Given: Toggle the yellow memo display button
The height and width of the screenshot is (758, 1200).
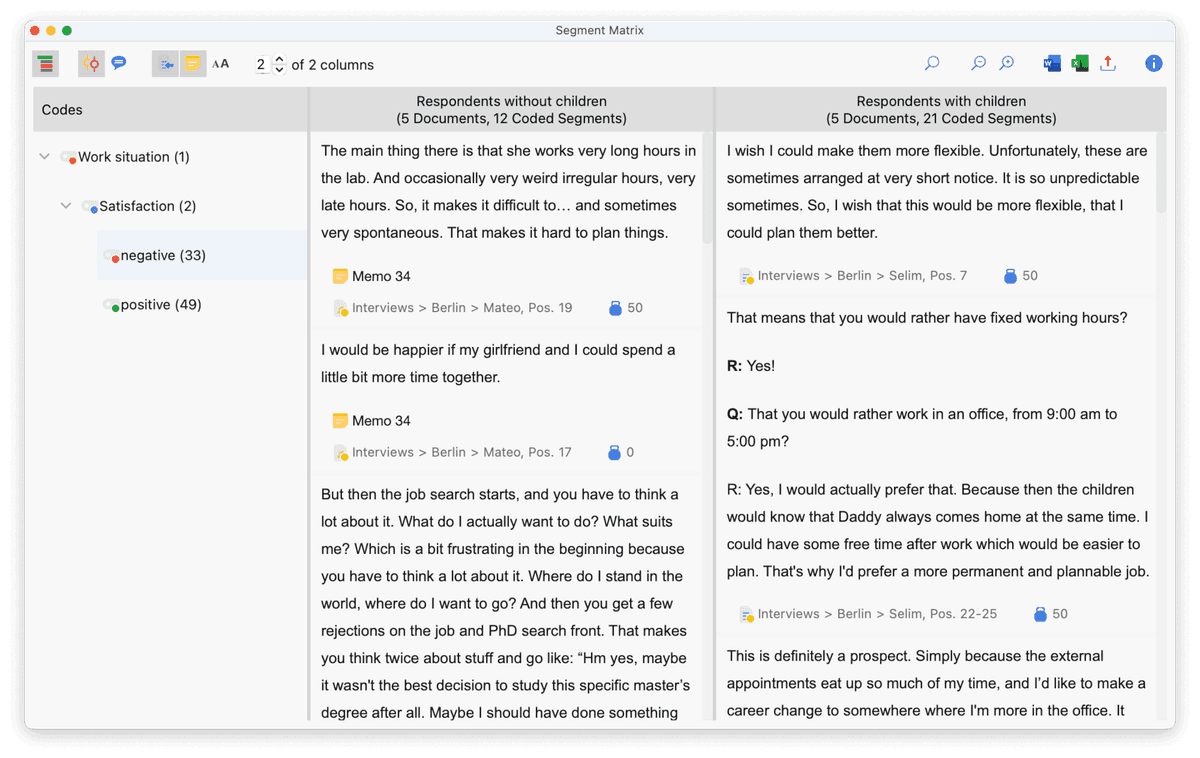Looking at the screenshot, I should click(193, 64).
